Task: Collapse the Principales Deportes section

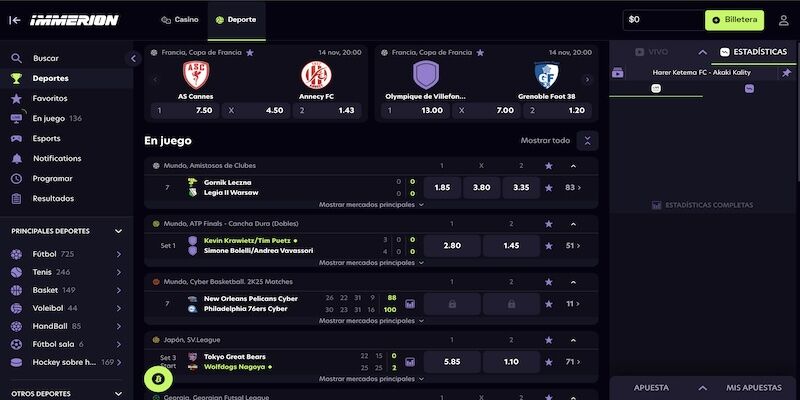Action: coord(118,231)
